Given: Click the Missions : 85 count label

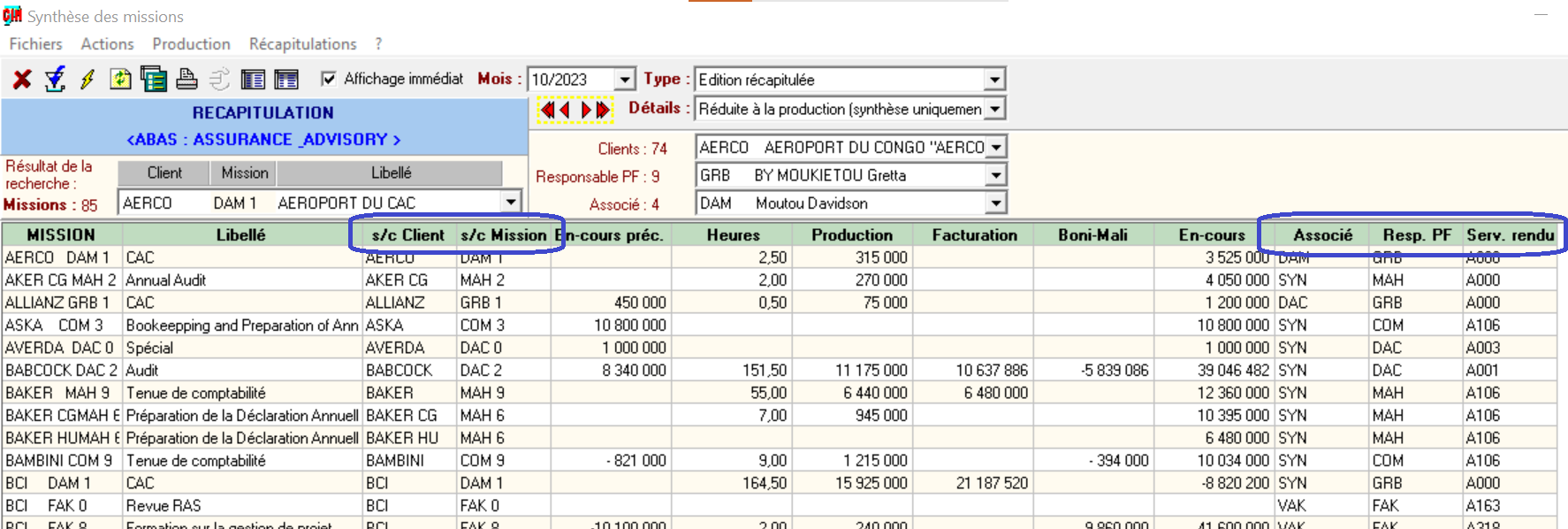Looking at the screenshot, I should (50, 205).
